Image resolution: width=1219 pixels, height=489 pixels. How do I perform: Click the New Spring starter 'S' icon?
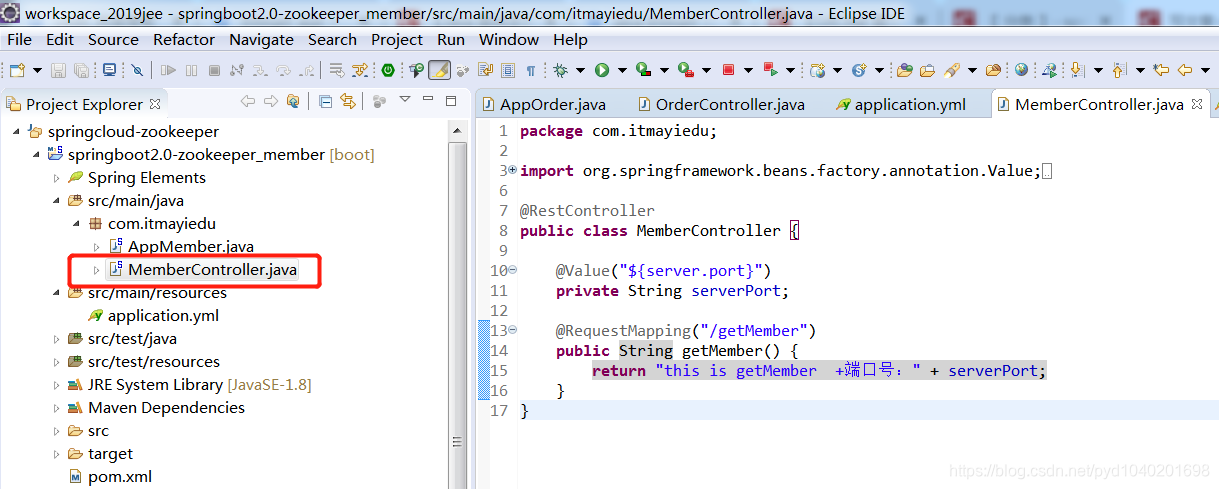coord(859,70)
